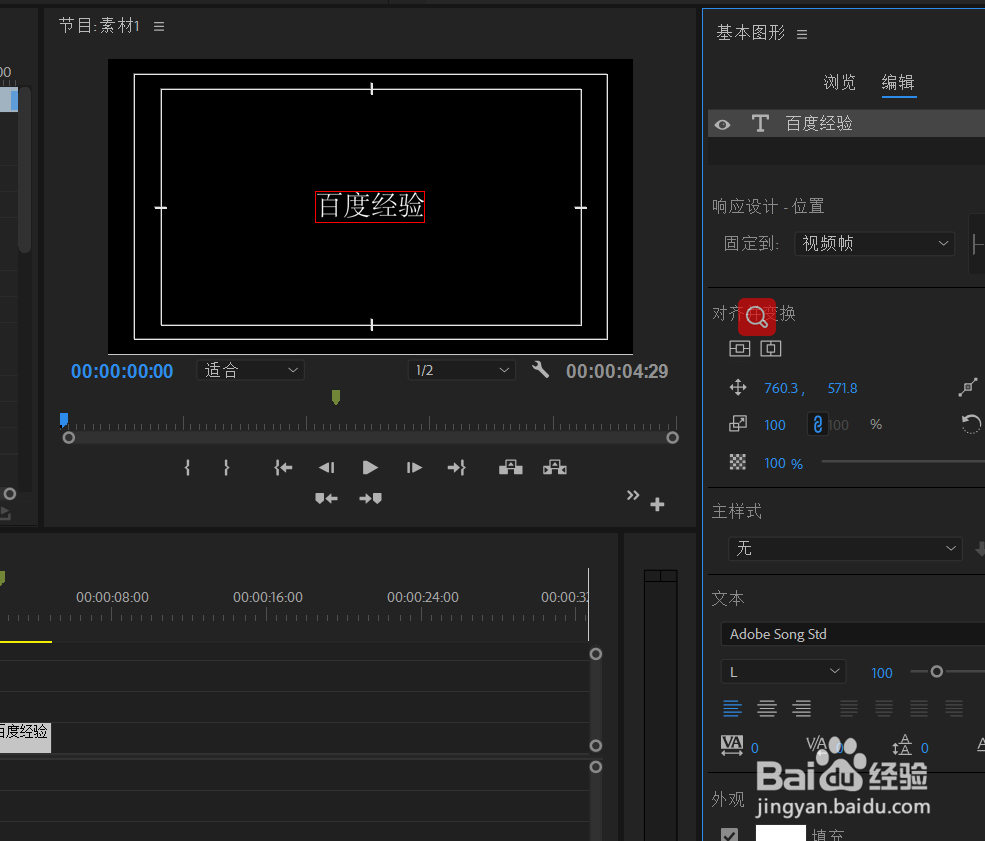Edit the position Y value 571.8
985x841 pixels.
842,388
